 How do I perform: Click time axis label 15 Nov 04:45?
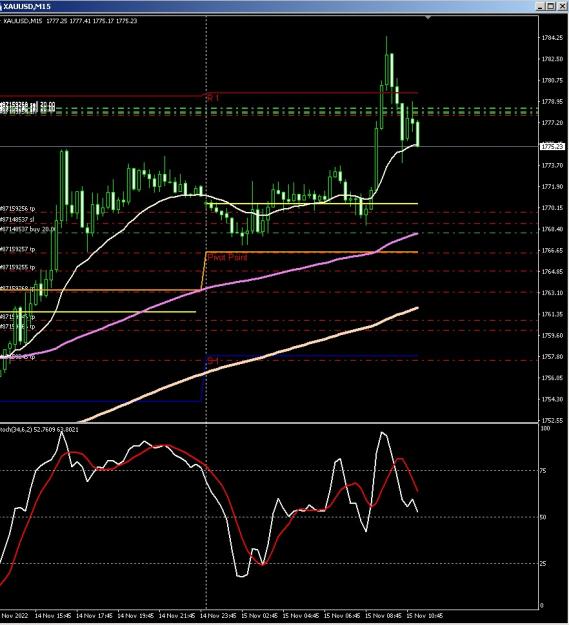point(301,616)
